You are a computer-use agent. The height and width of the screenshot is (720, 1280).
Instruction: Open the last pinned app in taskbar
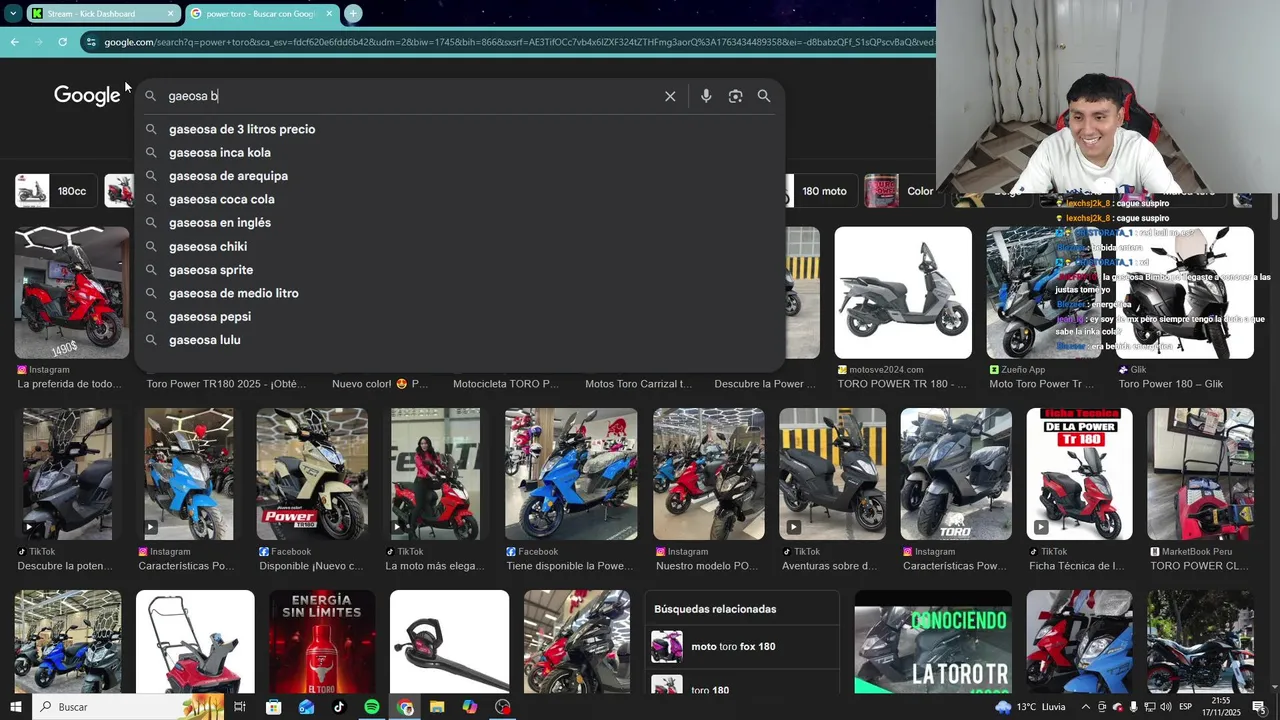point(503,707)
